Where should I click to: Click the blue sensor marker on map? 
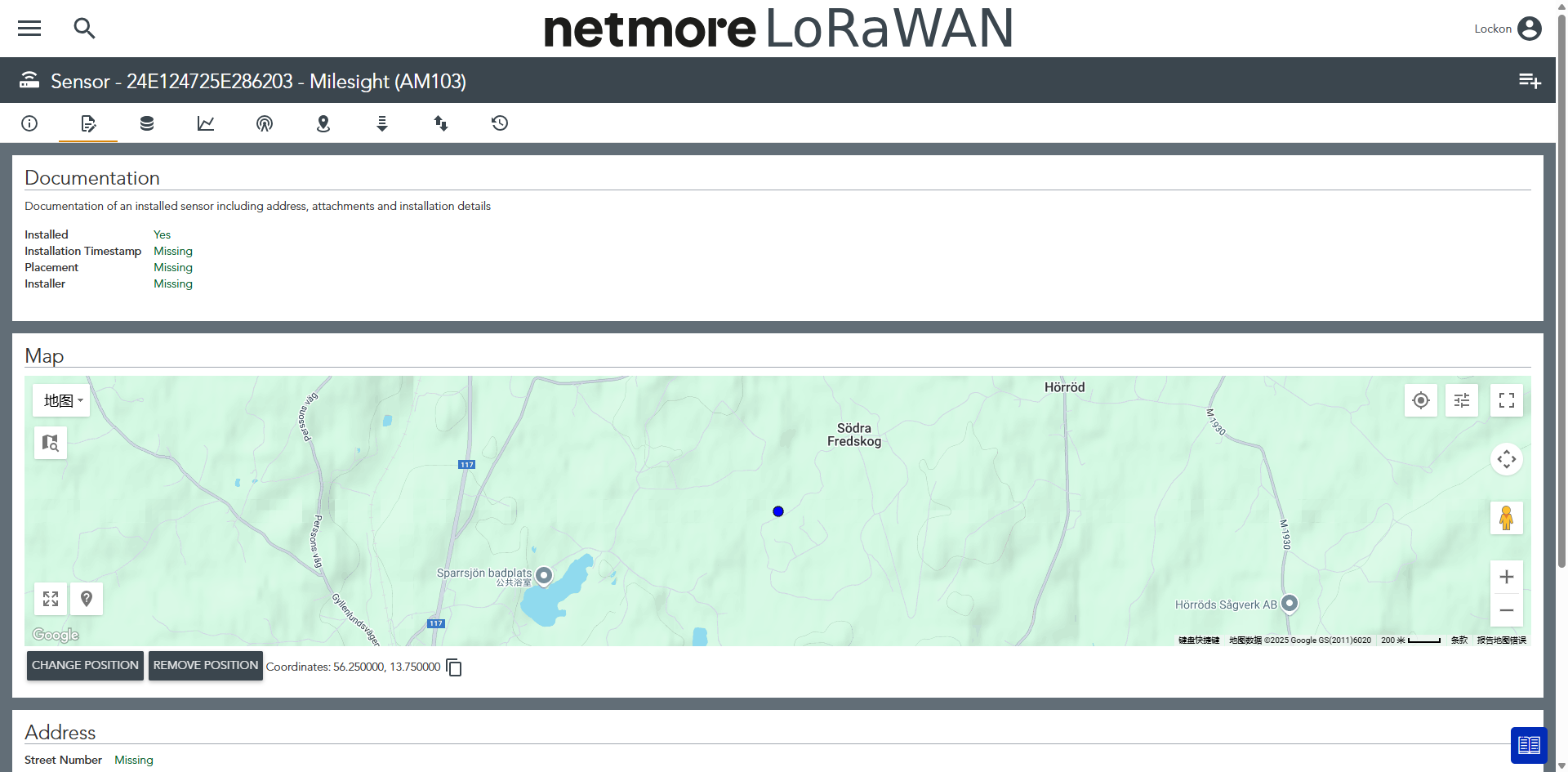tap(778, 511)
